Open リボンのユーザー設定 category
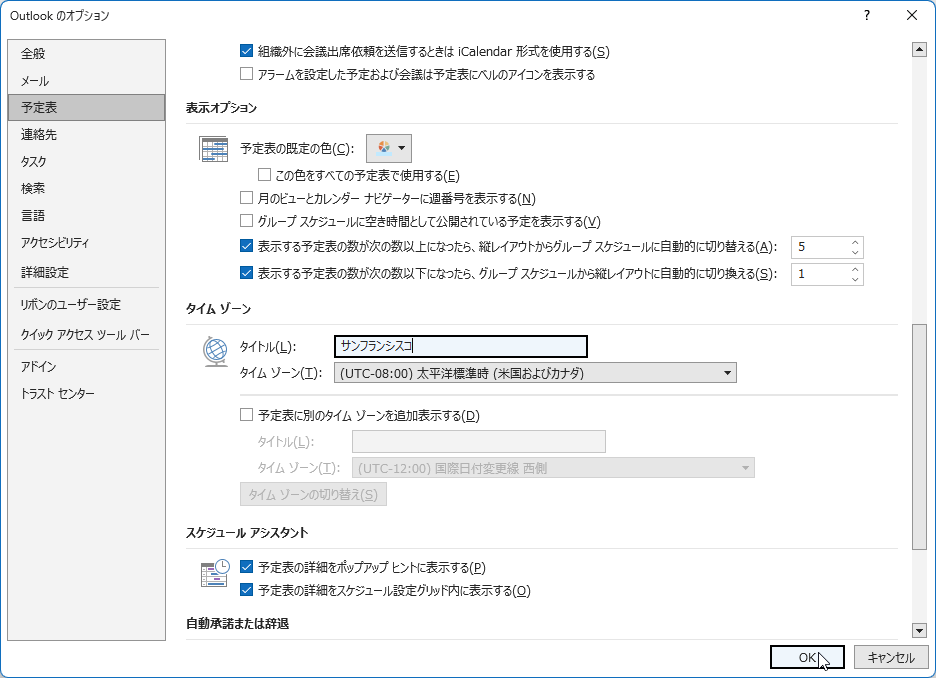 point(87,304)
